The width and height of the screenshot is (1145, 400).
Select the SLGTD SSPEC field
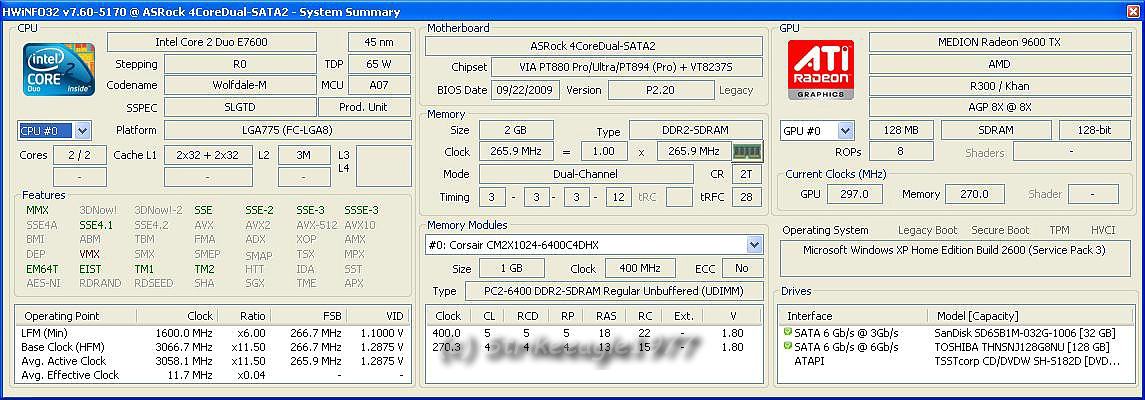pyautogui.click(x=240, y=107)
